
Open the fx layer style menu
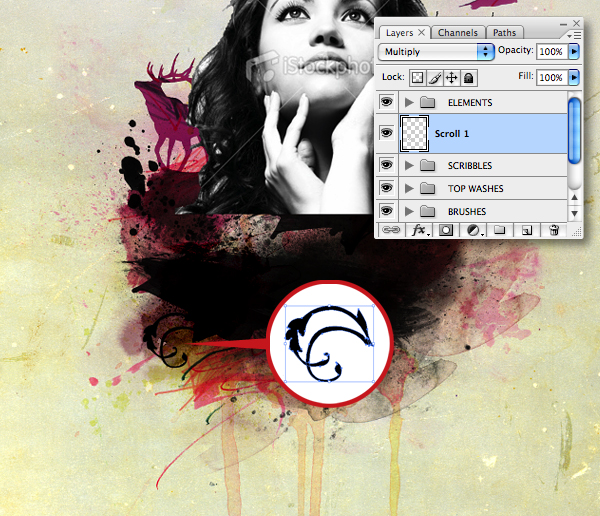(420, 230)
